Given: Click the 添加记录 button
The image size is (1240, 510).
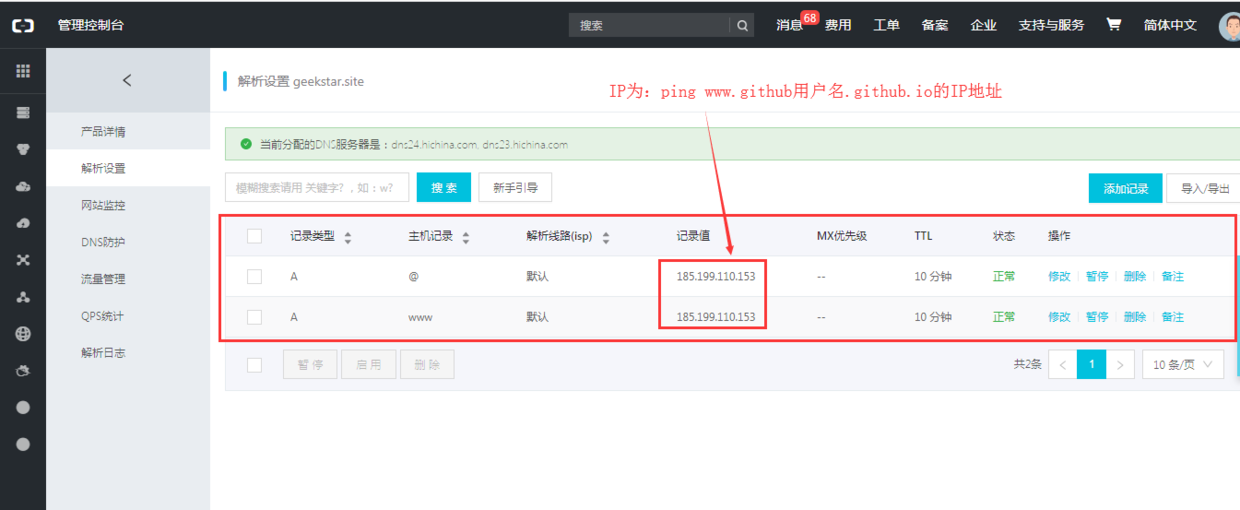Looking at the screenshot, I should (x=1125, y=188).
